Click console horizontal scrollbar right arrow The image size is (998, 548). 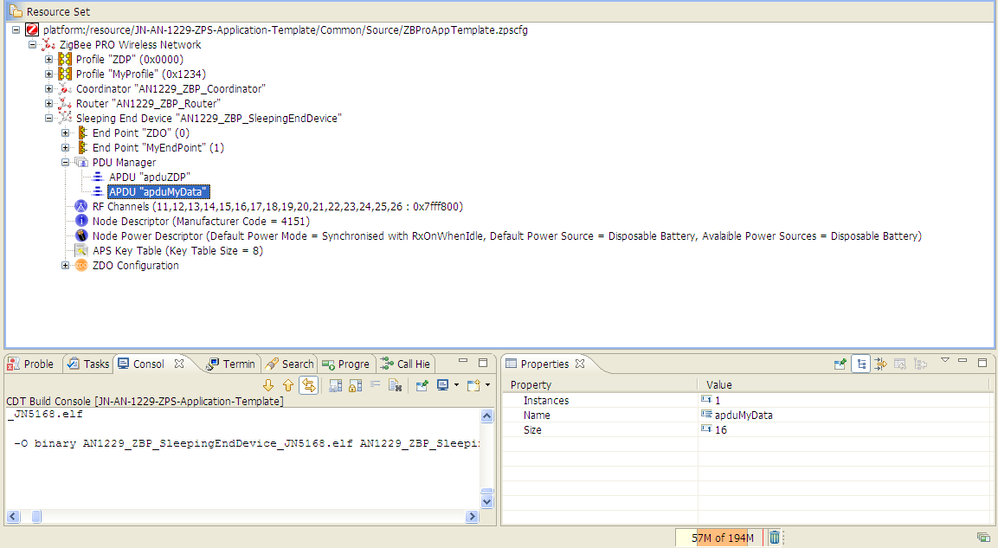coord(472,517)
